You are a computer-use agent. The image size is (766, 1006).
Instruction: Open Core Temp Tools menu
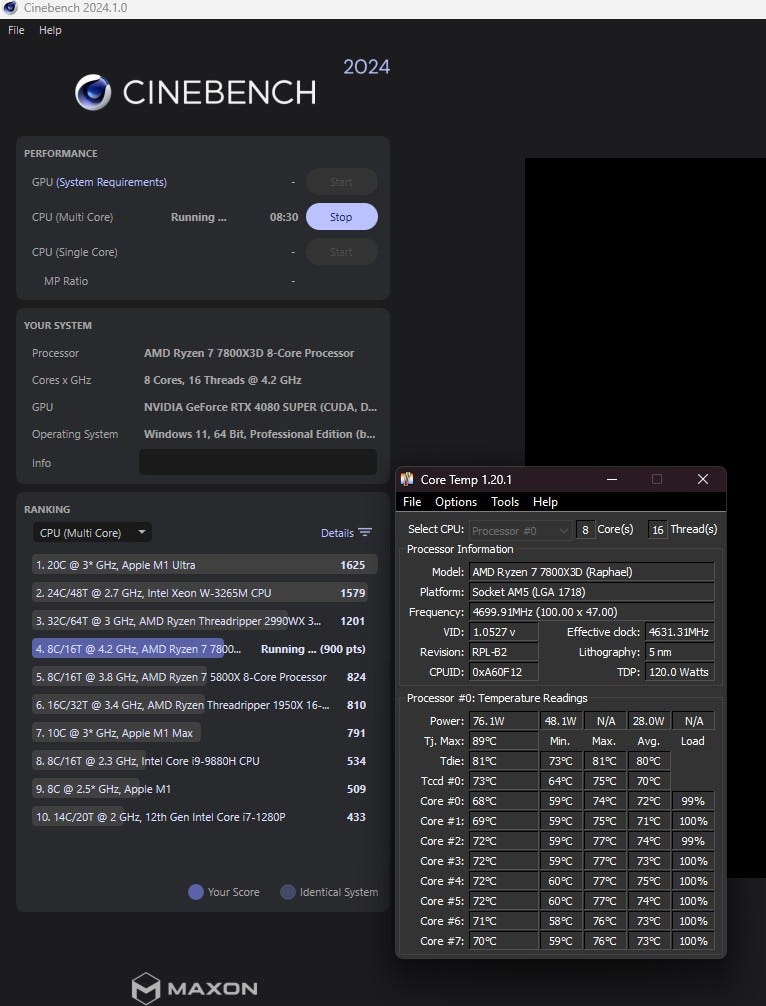coord(505,502)
